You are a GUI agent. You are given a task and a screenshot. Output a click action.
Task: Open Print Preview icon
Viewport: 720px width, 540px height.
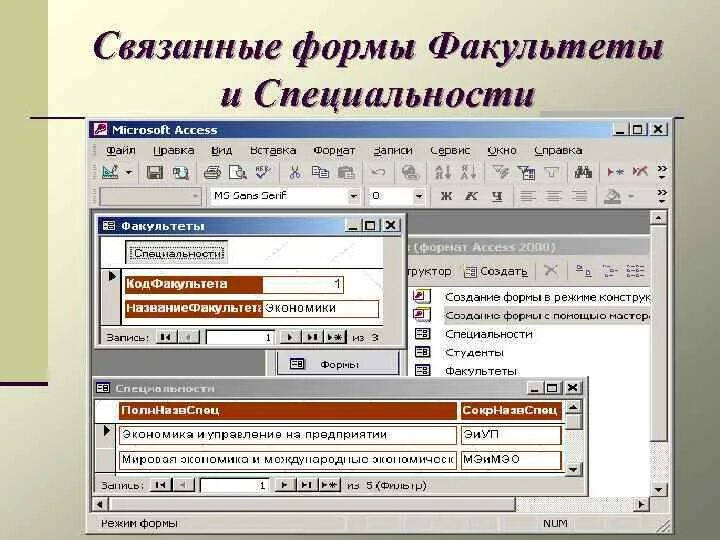pyautogui.click(x=237, y=173)
